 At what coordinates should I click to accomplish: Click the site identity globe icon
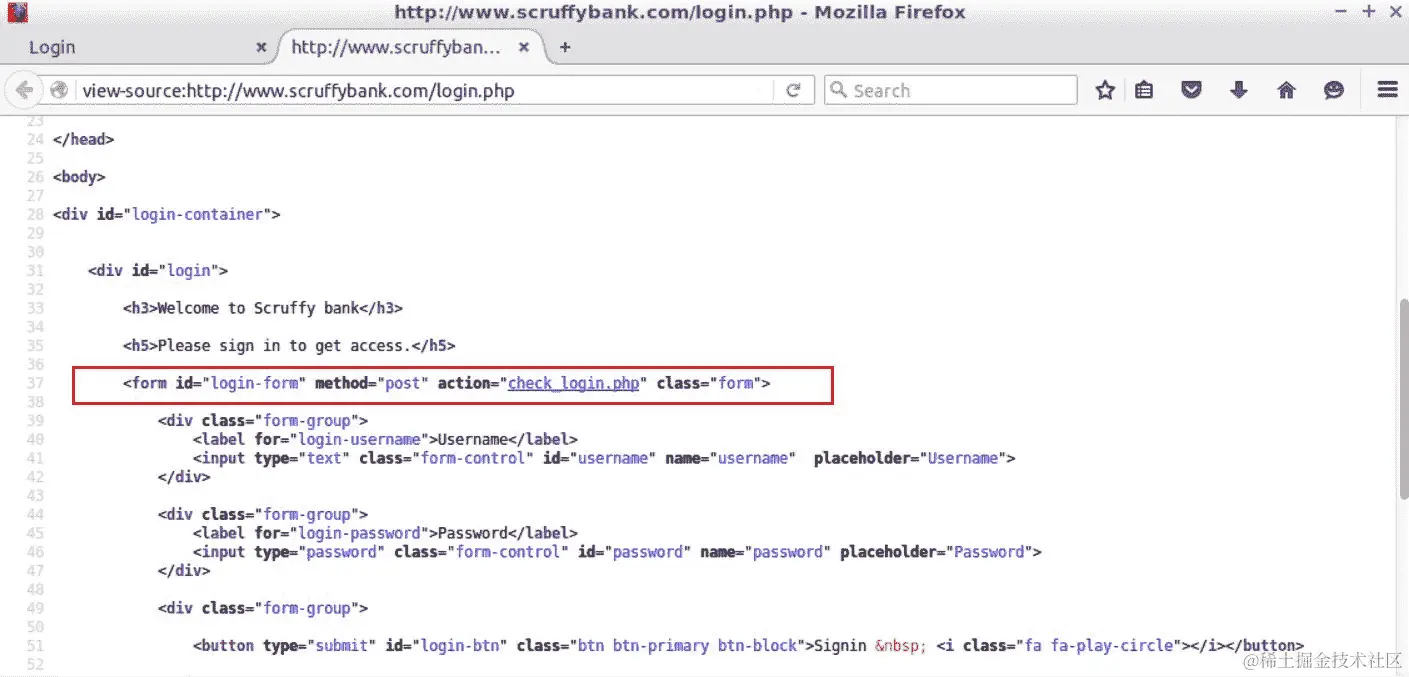pyautogui.click(x=59, y=90)
